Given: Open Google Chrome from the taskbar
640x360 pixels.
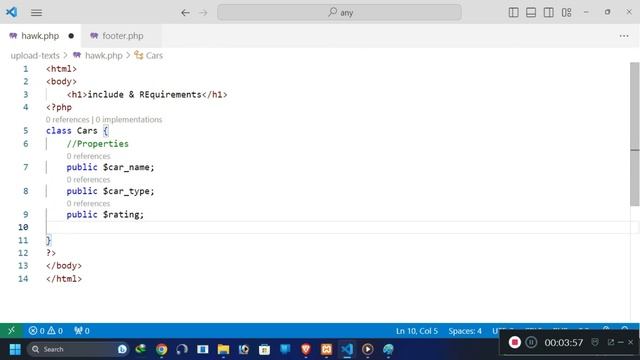Looking at the screenshot, I should pyautogui.click(x=162, y=349).
